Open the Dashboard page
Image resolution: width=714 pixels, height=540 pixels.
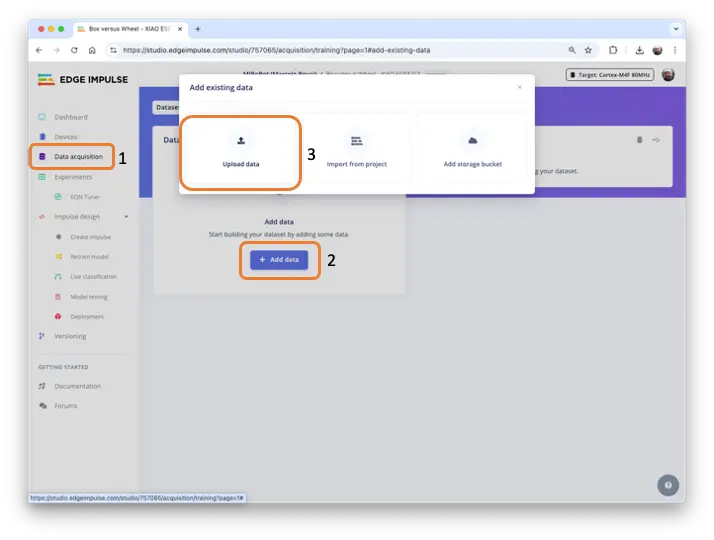(70, 117)
